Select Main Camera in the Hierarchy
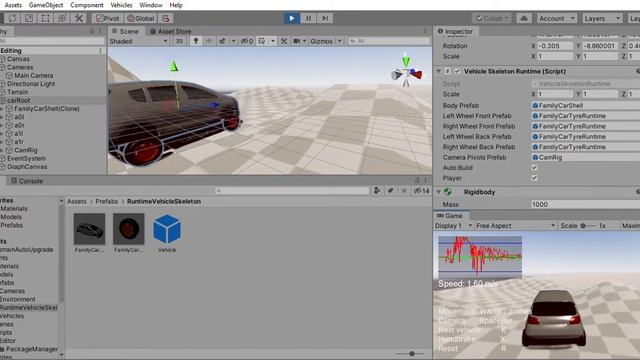Viewport: 640px width, 360px height. point(33,76)
